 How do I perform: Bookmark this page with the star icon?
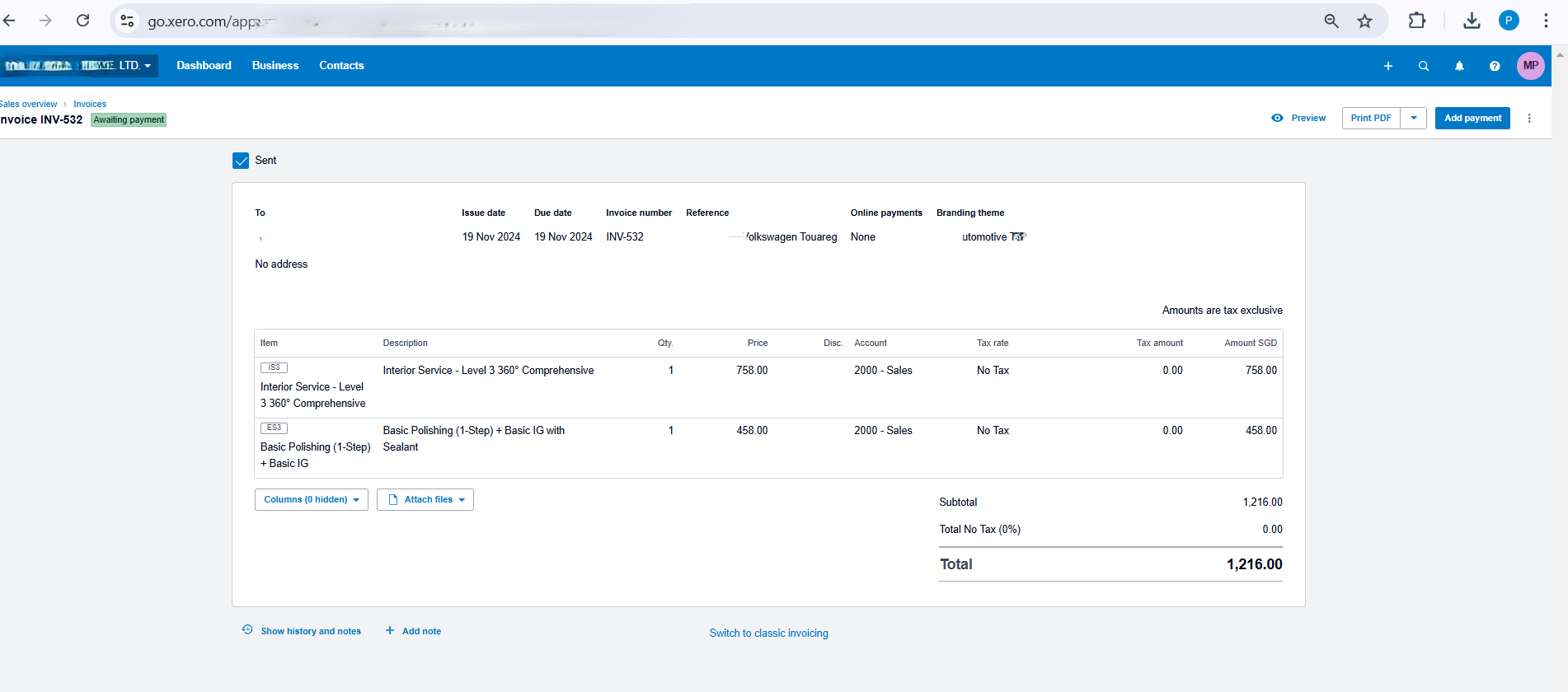[1365, 21]
